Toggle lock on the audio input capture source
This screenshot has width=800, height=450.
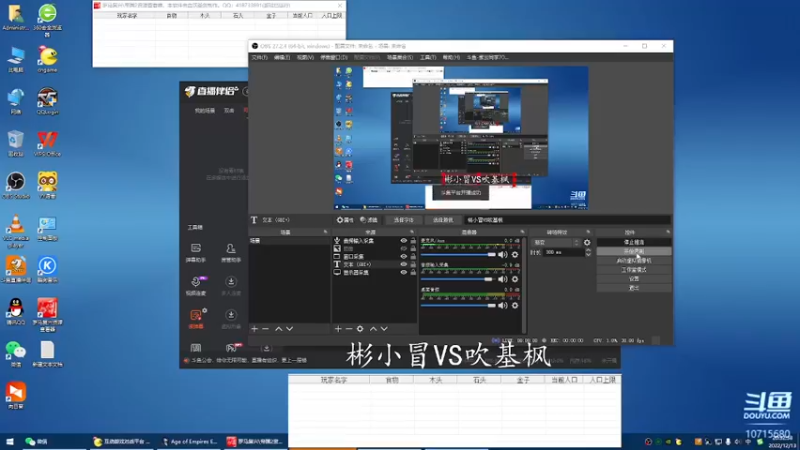click(413, 240)
